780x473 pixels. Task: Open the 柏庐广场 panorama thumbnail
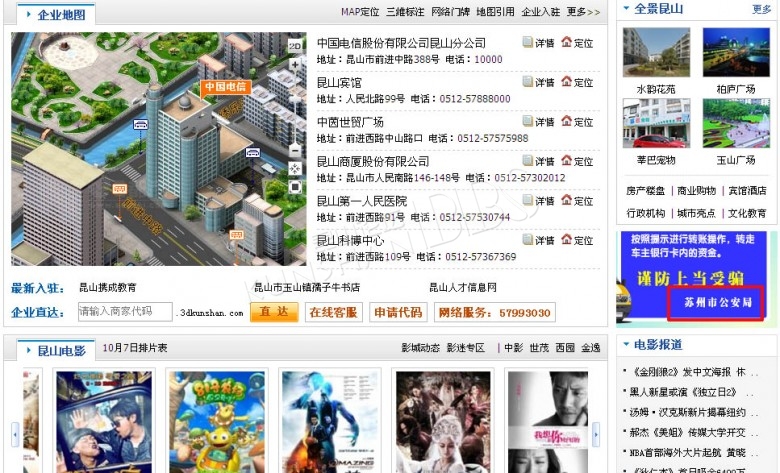(x=736, y=52)
